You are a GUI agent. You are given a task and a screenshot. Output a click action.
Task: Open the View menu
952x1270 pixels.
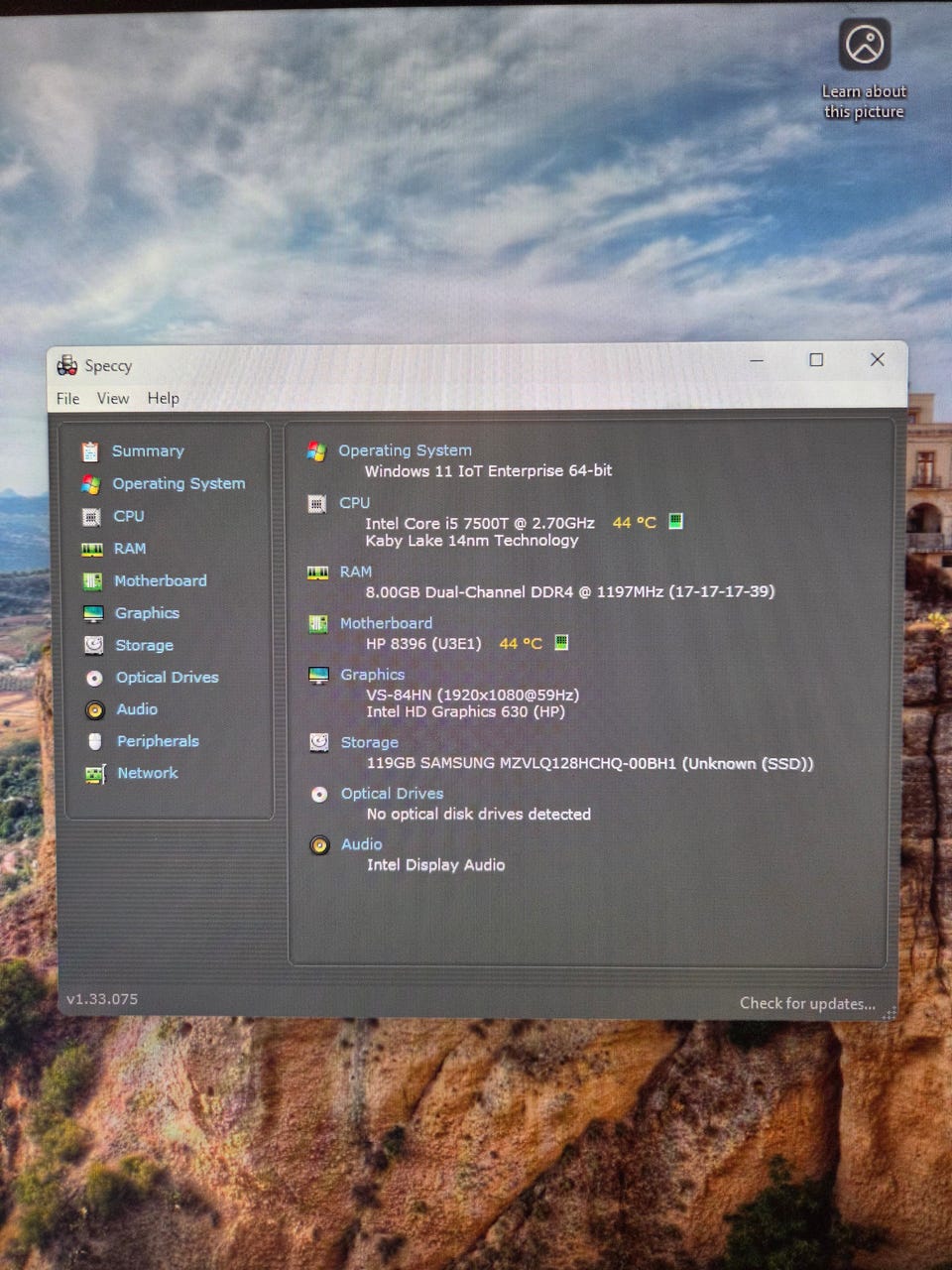tap(113, 398)
